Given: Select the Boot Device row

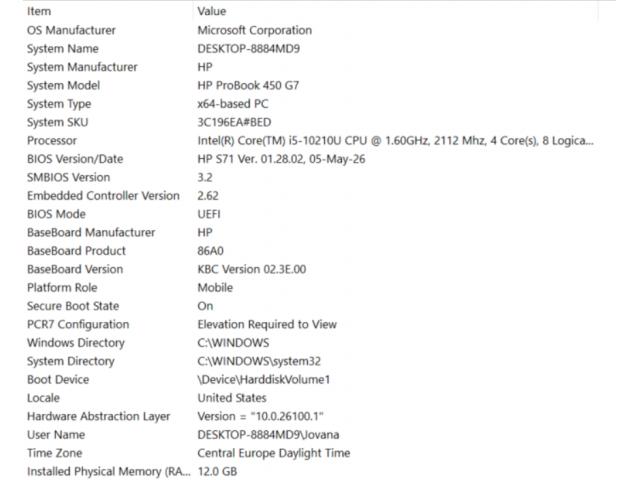Looking at the screenshot, I should pos(310,379).
